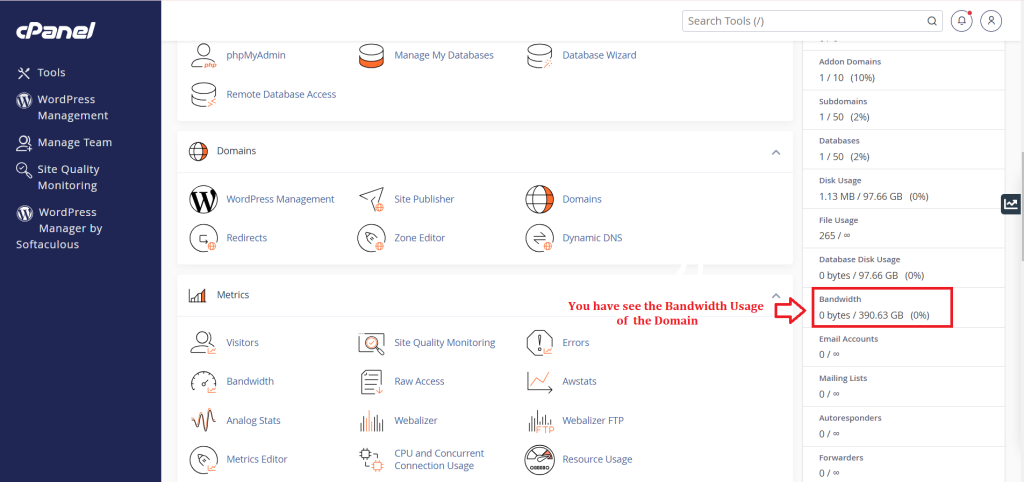Click the Bandwidth statistic label
Viewport: 1024px width, 482px height.
coord(840,299)
